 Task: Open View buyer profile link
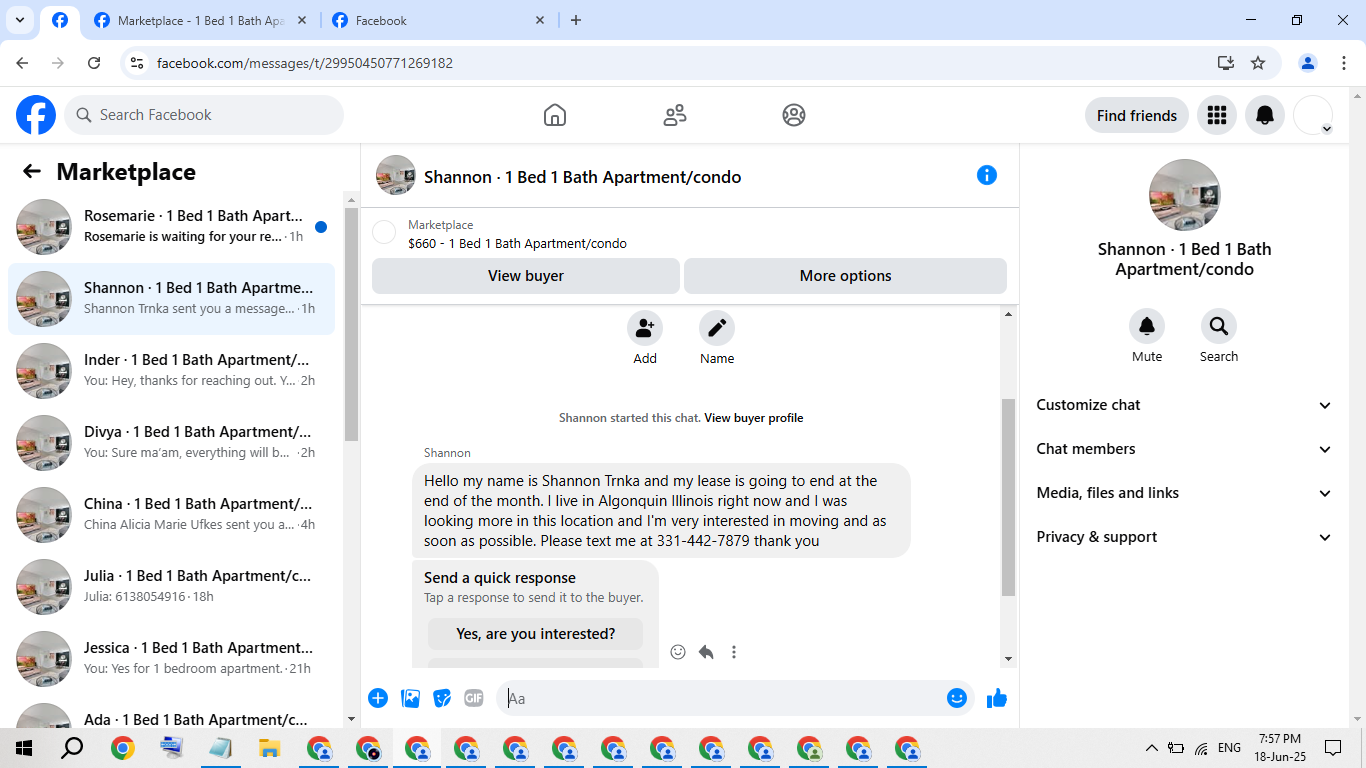coord(754,418)
